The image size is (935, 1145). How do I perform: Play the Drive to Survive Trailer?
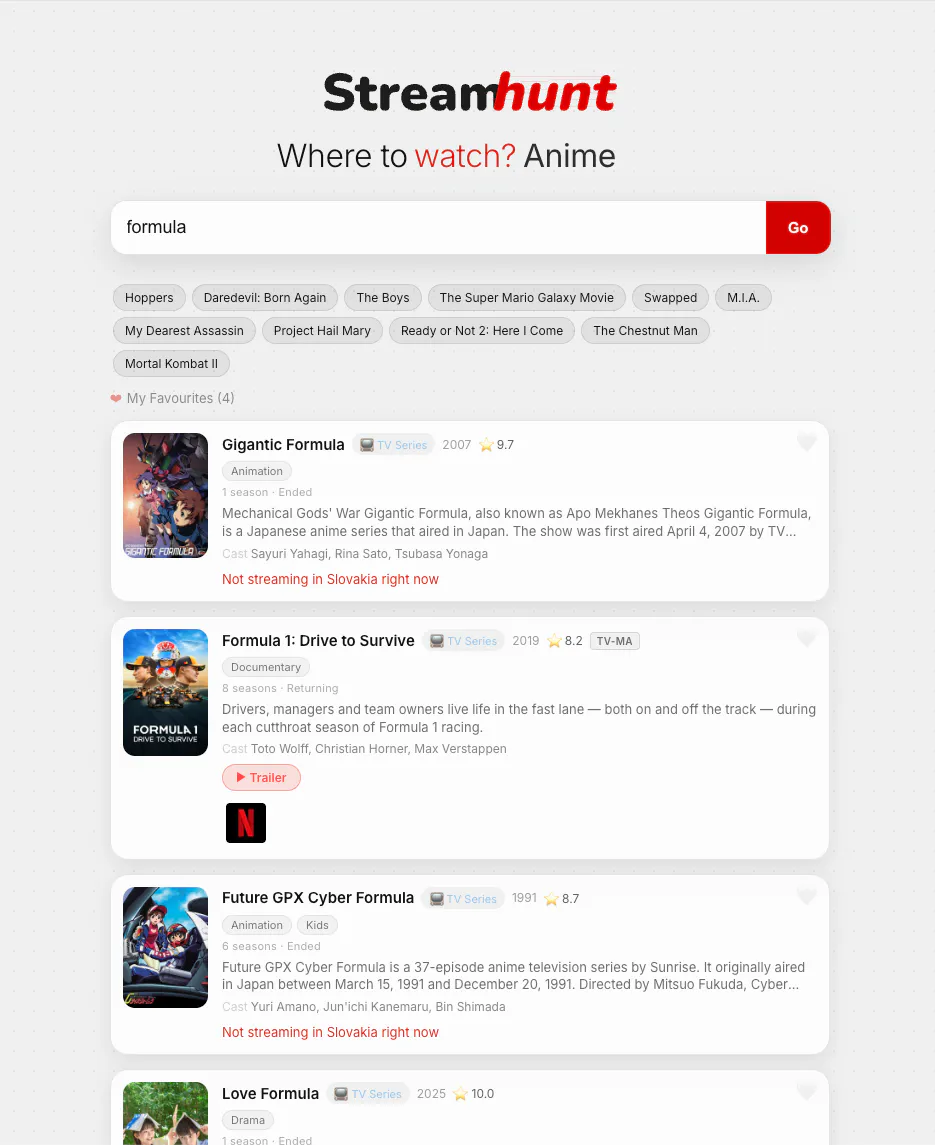262,778
